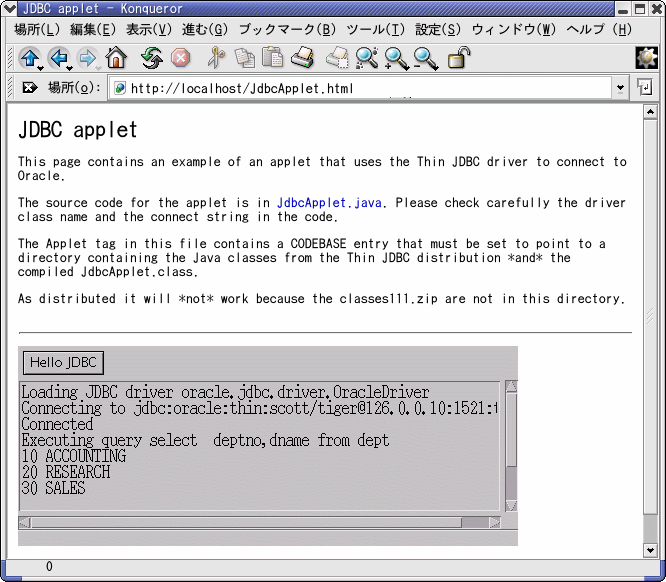
Task: Click in the location URL input field
Action: 361,88
